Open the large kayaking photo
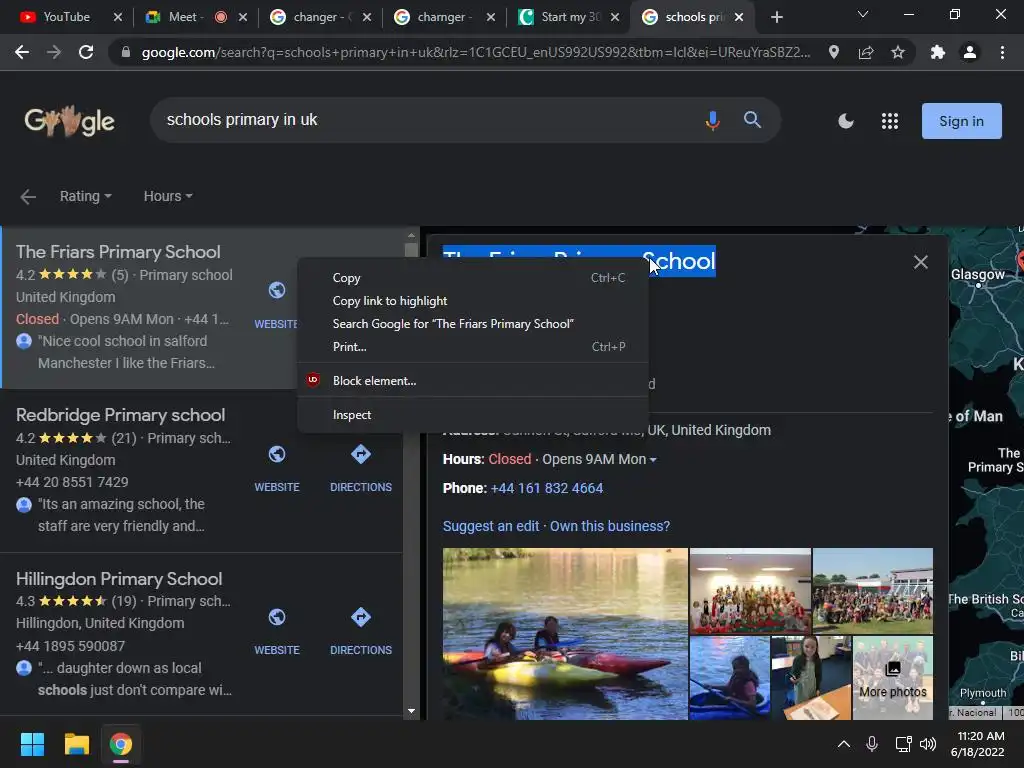The width and height of the screenshot is (1024, 768). pyautogui.click(x=565, y=634)
